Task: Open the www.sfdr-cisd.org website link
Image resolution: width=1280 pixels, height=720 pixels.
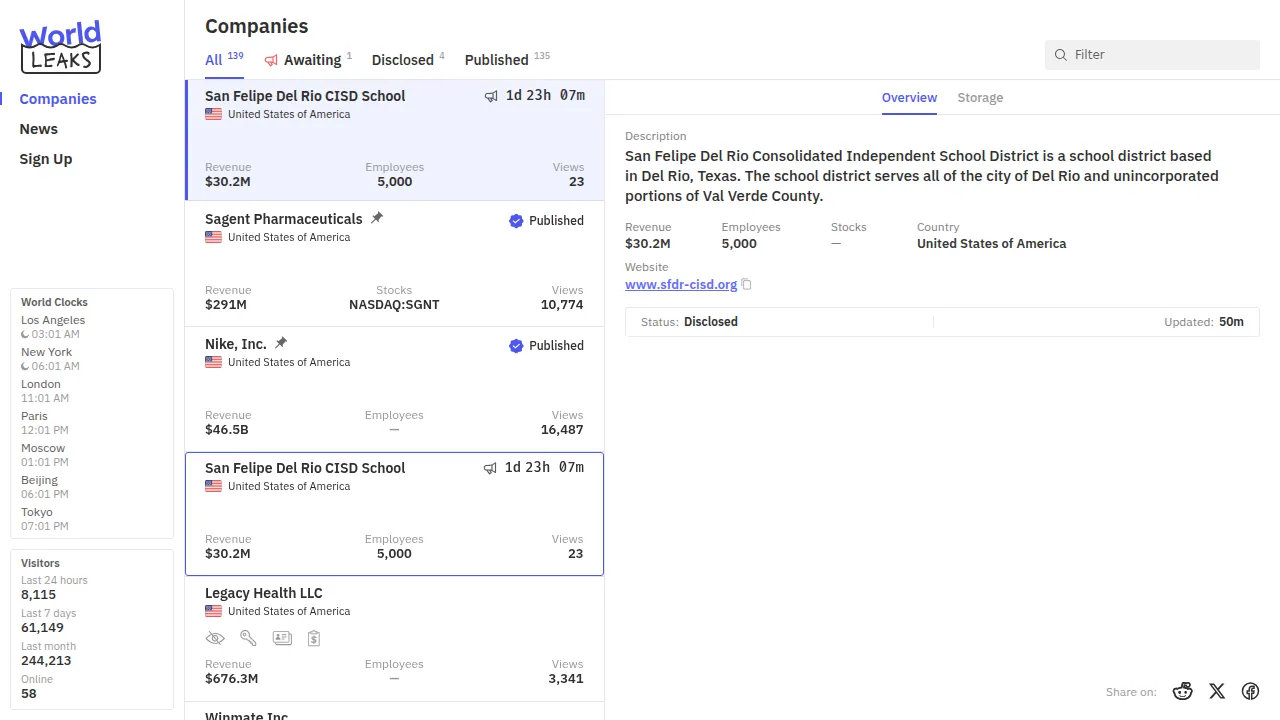Action: 681,285
